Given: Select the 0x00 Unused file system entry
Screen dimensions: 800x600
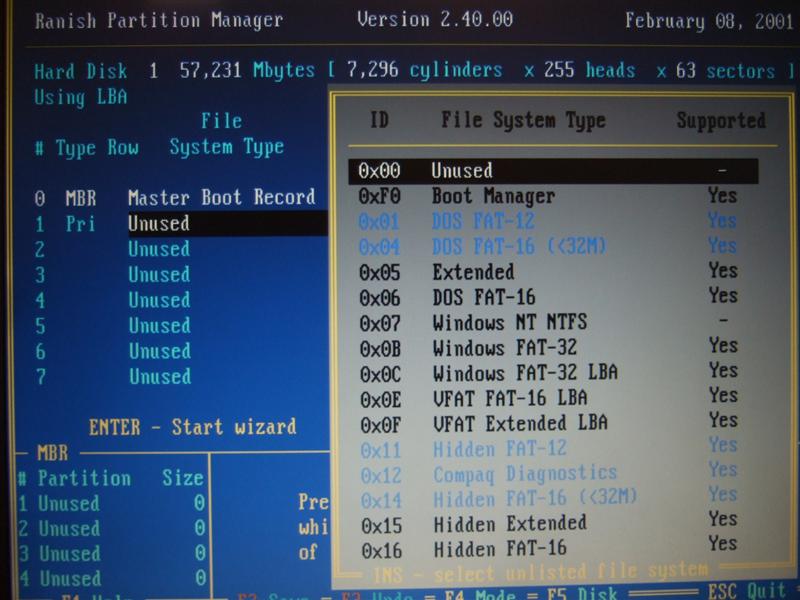Looking at the screenshot, I should (x=553, y=171).
